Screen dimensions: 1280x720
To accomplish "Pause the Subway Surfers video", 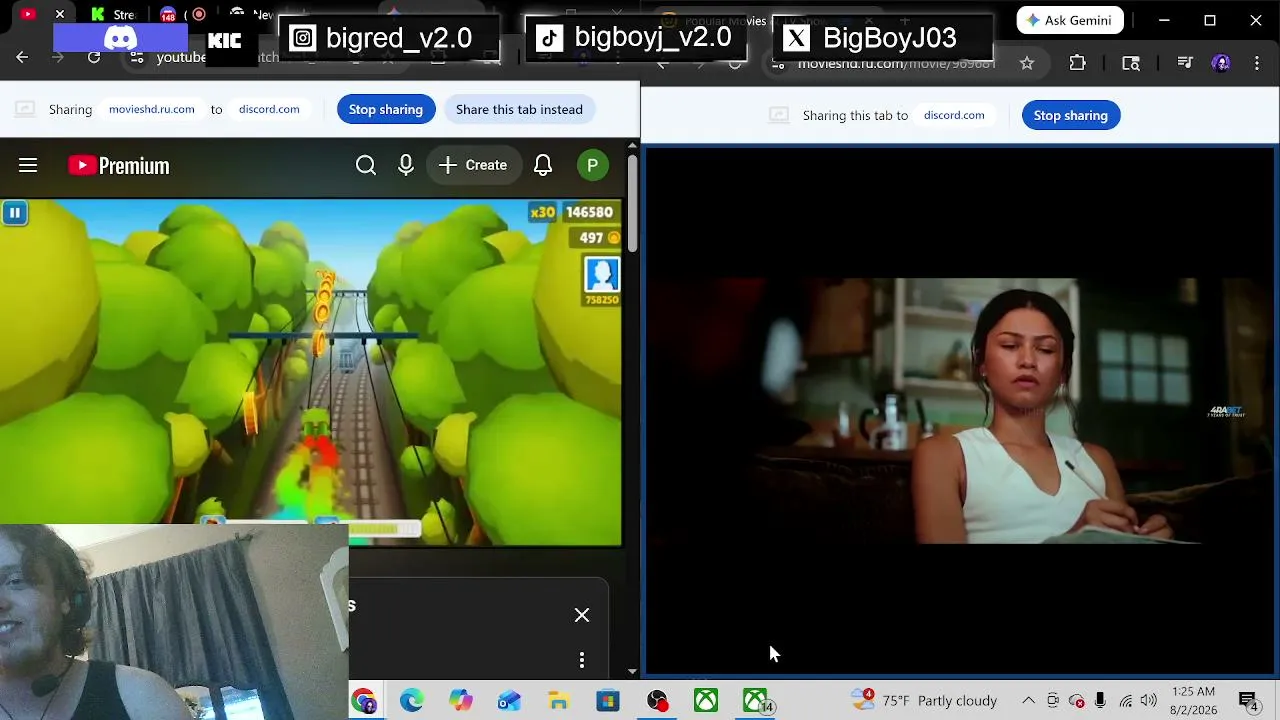I will [x=15, y=212].
